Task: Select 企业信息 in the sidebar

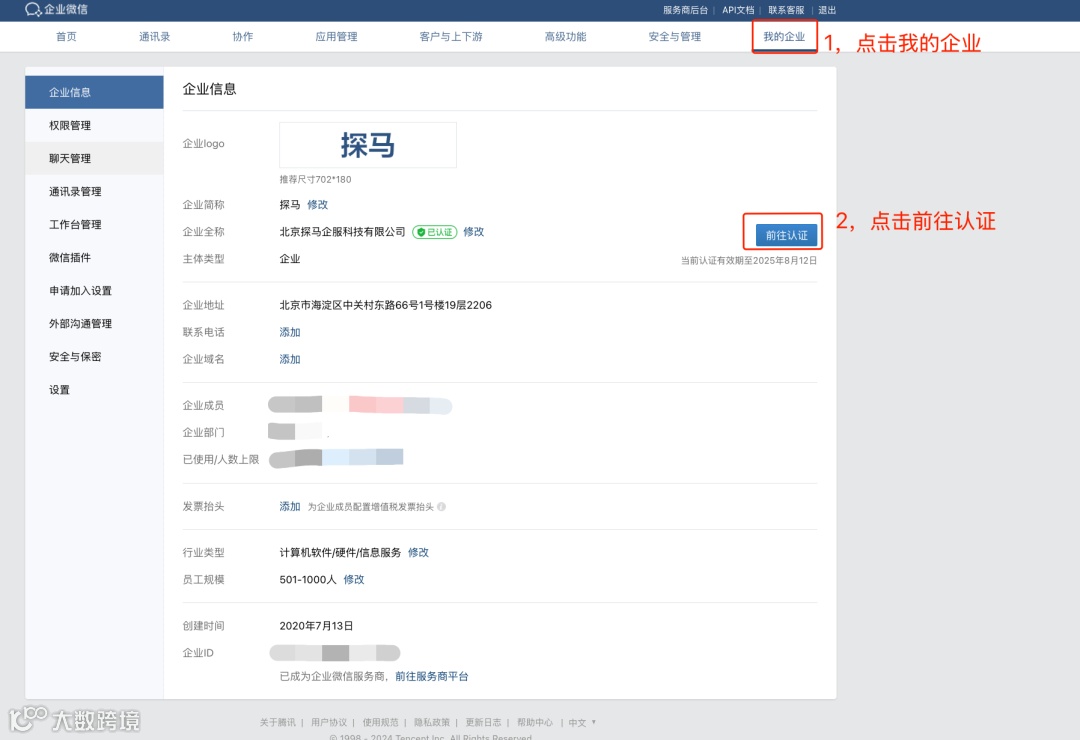Action: (94, 92)
